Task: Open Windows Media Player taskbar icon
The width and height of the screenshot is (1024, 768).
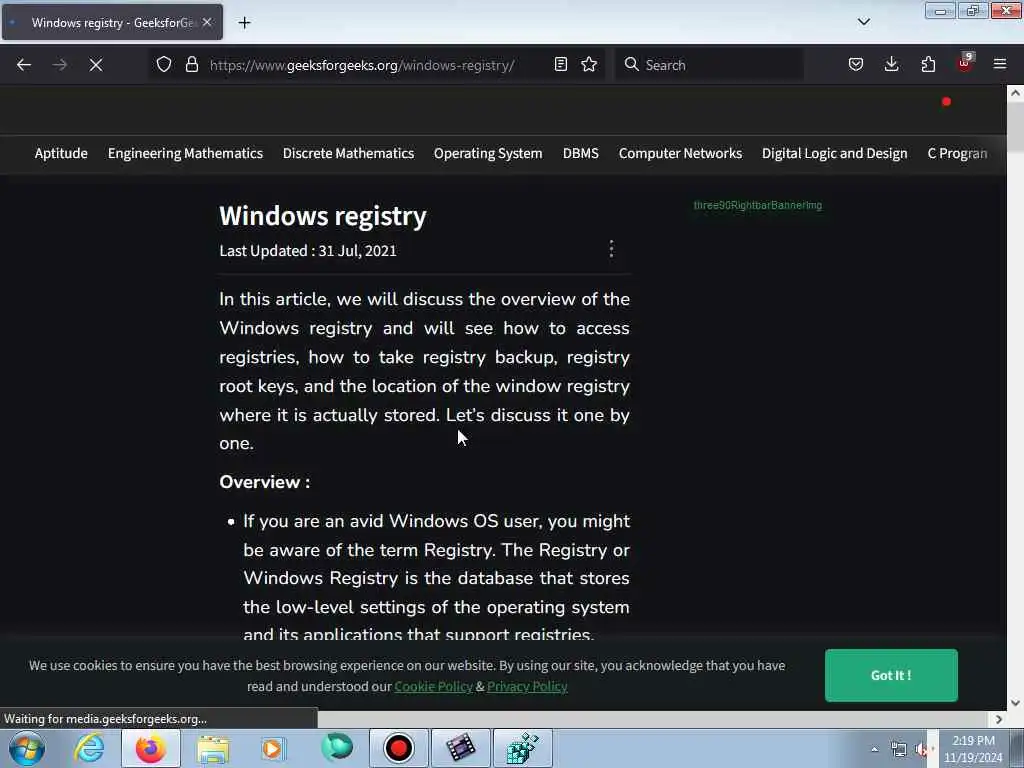Action: (274, 749)
